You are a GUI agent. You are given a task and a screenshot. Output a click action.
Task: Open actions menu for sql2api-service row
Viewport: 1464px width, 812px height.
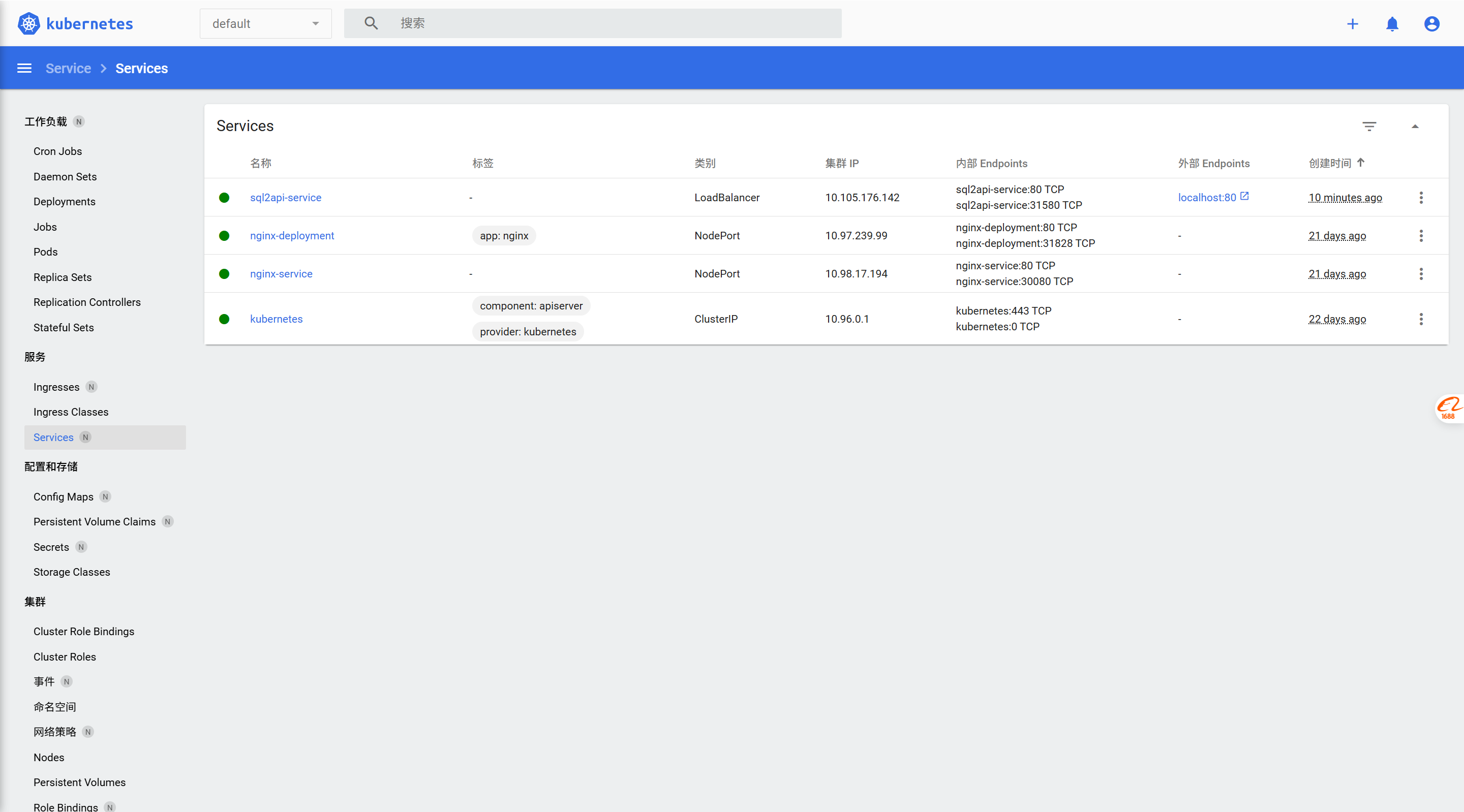(1421, 197)
